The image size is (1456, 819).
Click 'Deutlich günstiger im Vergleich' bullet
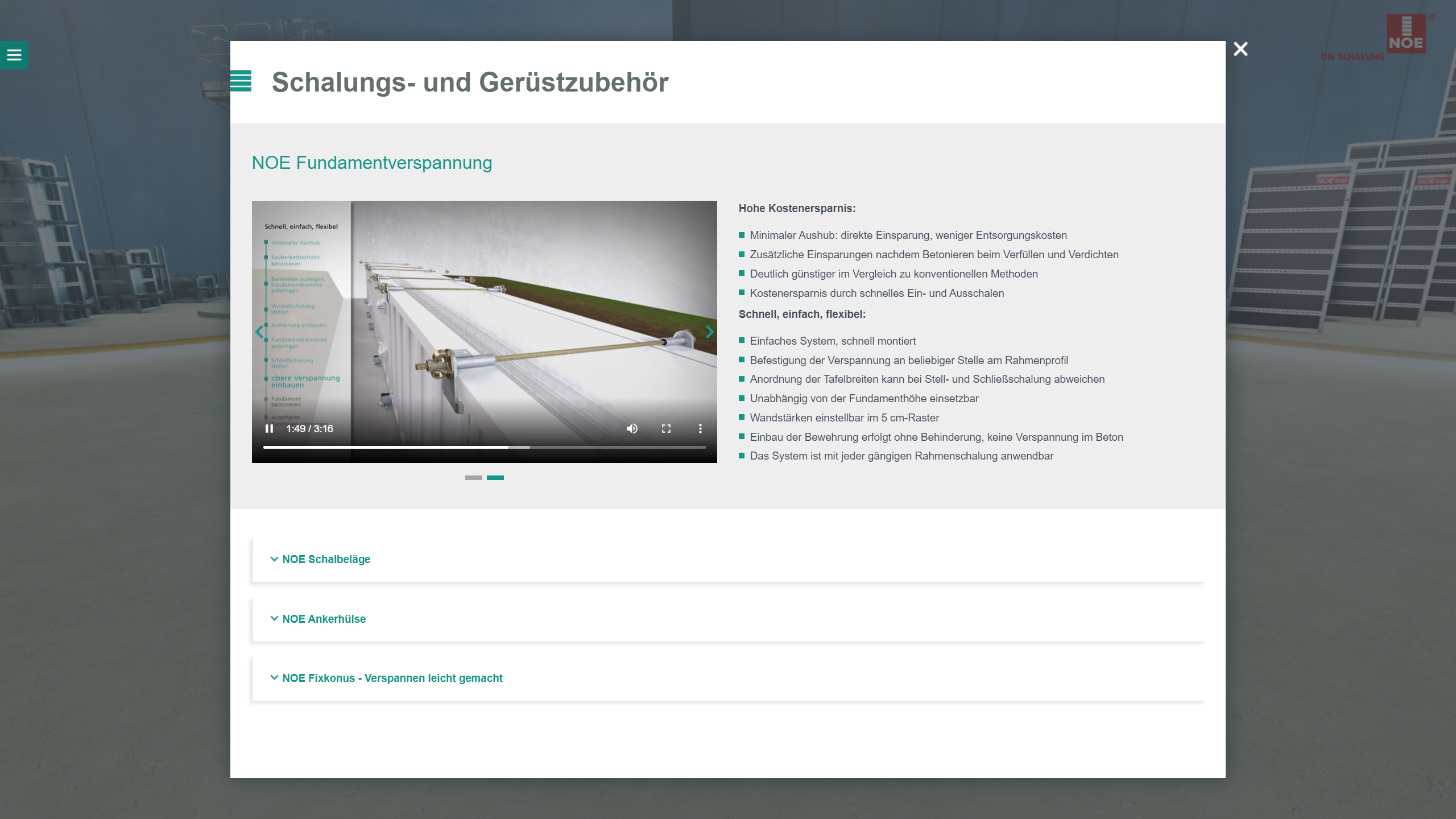pos(894,274)
